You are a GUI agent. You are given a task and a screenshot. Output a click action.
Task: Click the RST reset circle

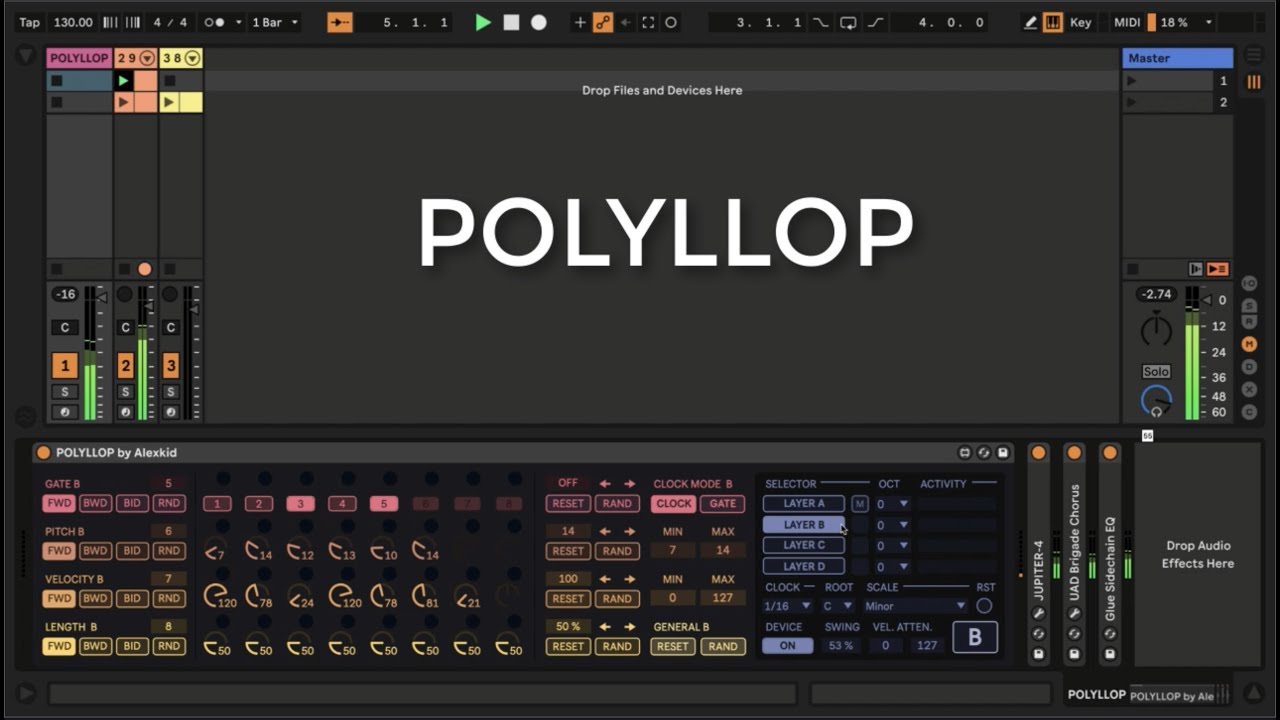point(984,606)
